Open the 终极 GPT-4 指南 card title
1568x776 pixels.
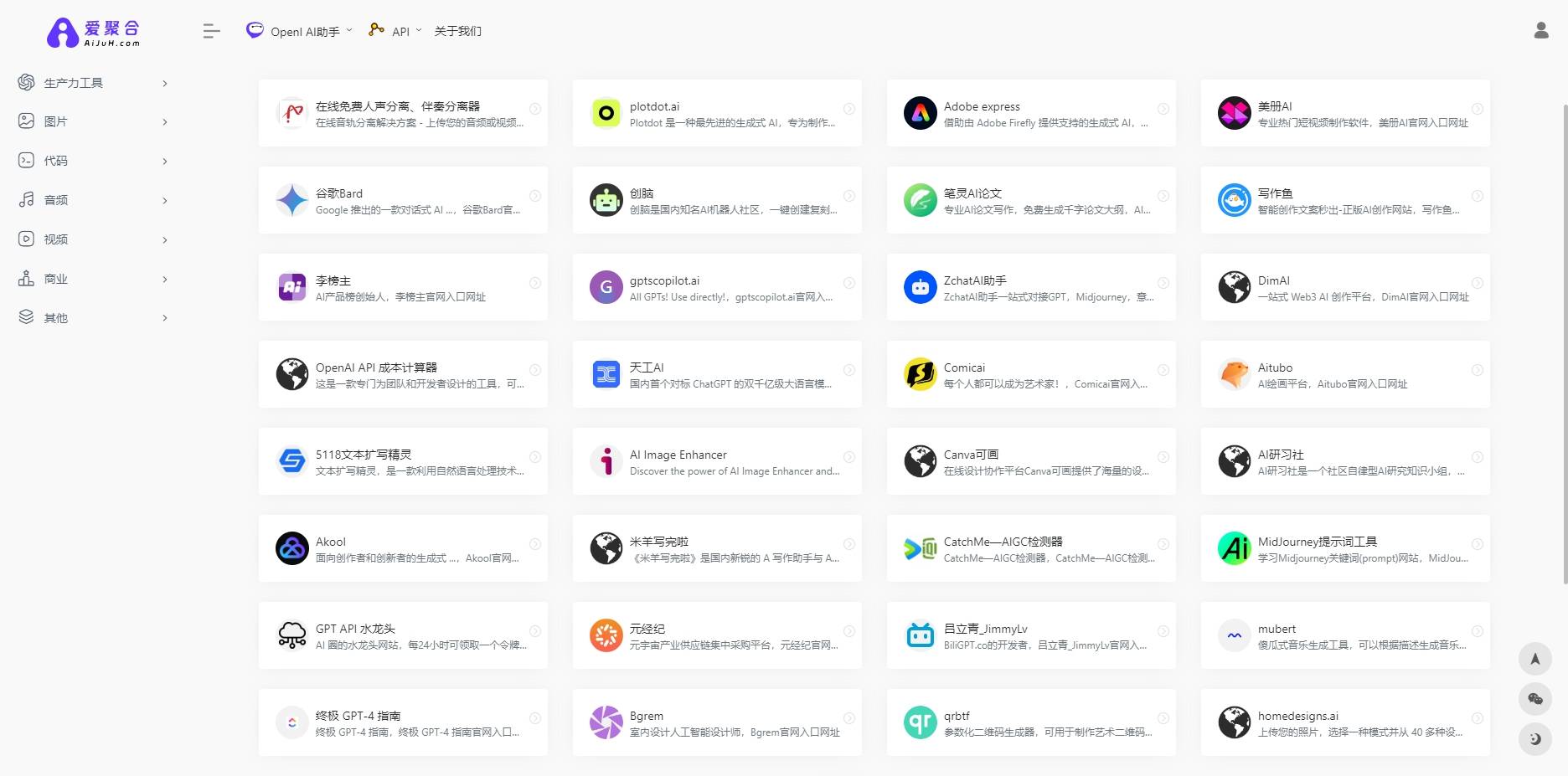coord(358,716)
